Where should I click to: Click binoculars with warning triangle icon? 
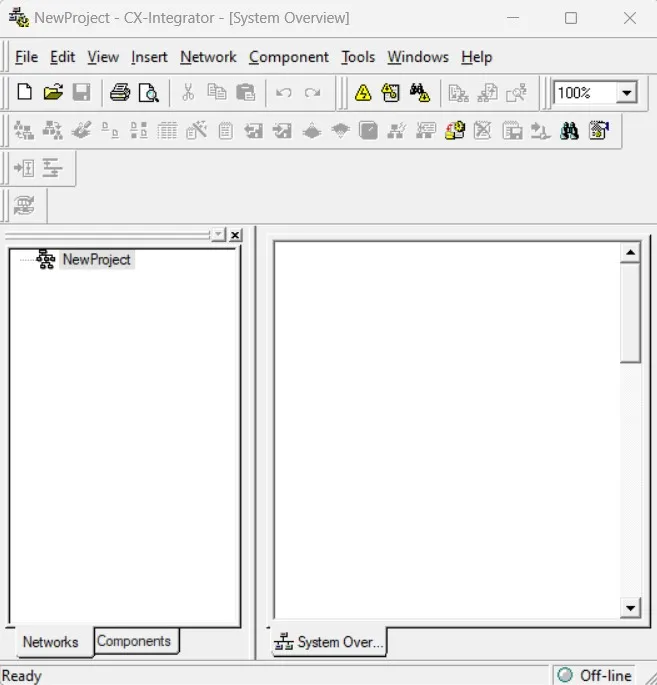(419, 92)
